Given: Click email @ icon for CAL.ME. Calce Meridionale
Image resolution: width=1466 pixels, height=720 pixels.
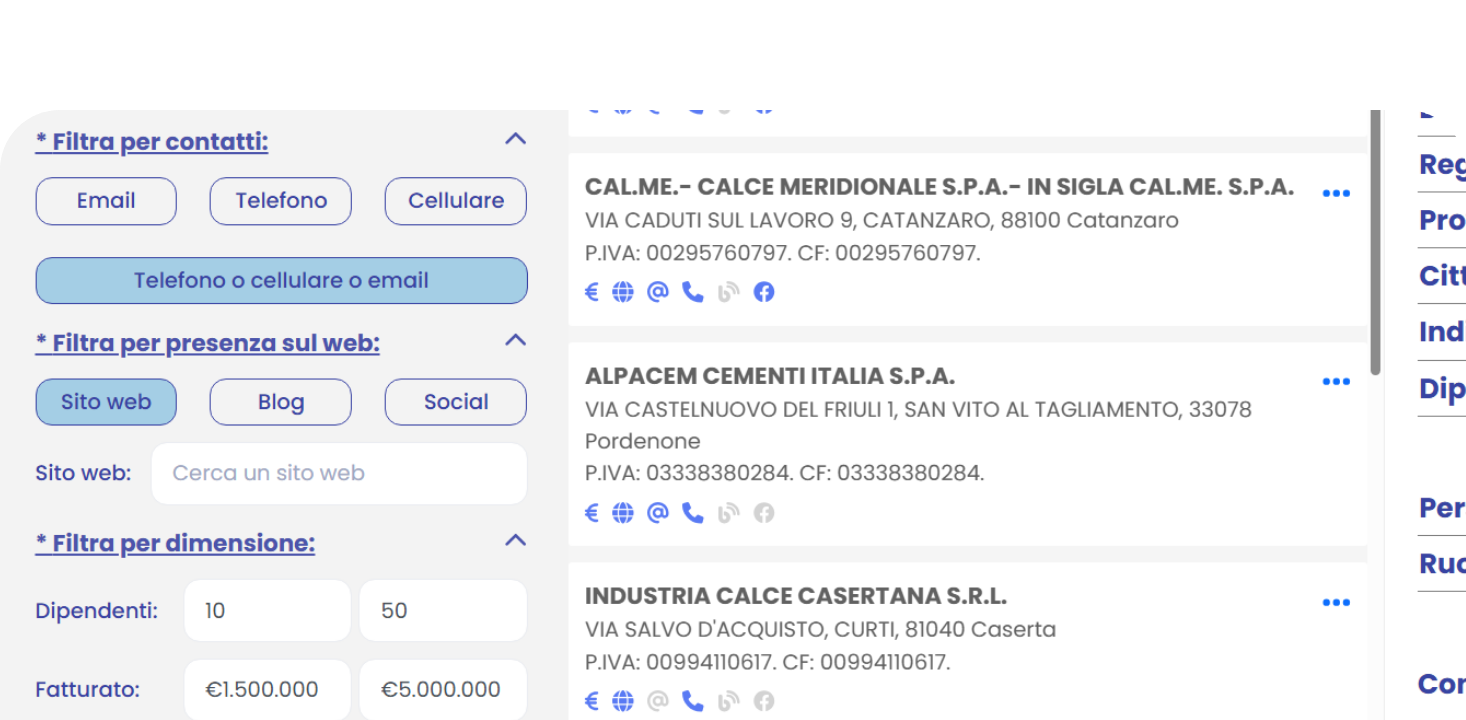Looking at the screenshot, I should tap(657, 292).
